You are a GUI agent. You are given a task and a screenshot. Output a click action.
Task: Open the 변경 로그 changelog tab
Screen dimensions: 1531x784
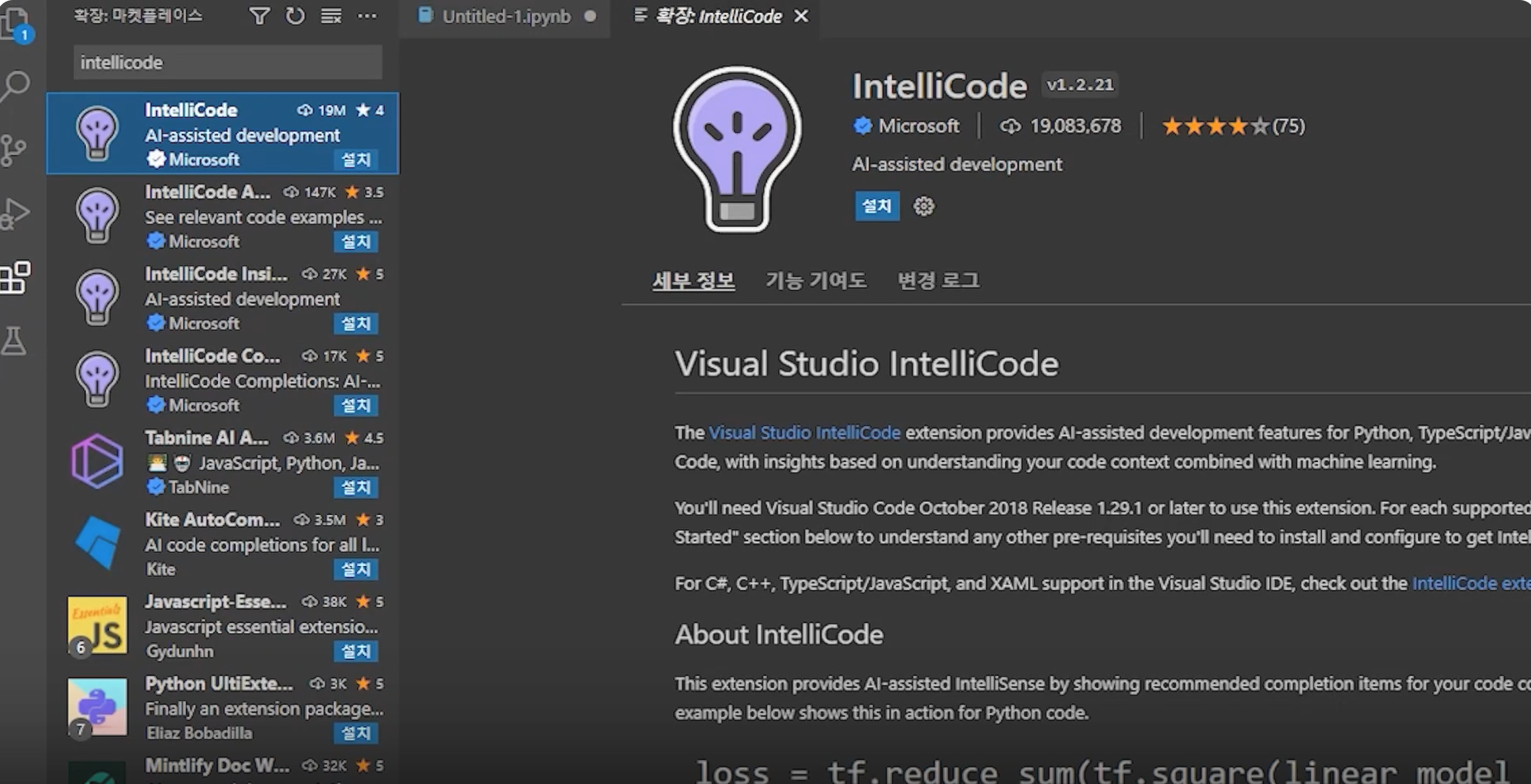click(x=938, y=281)
